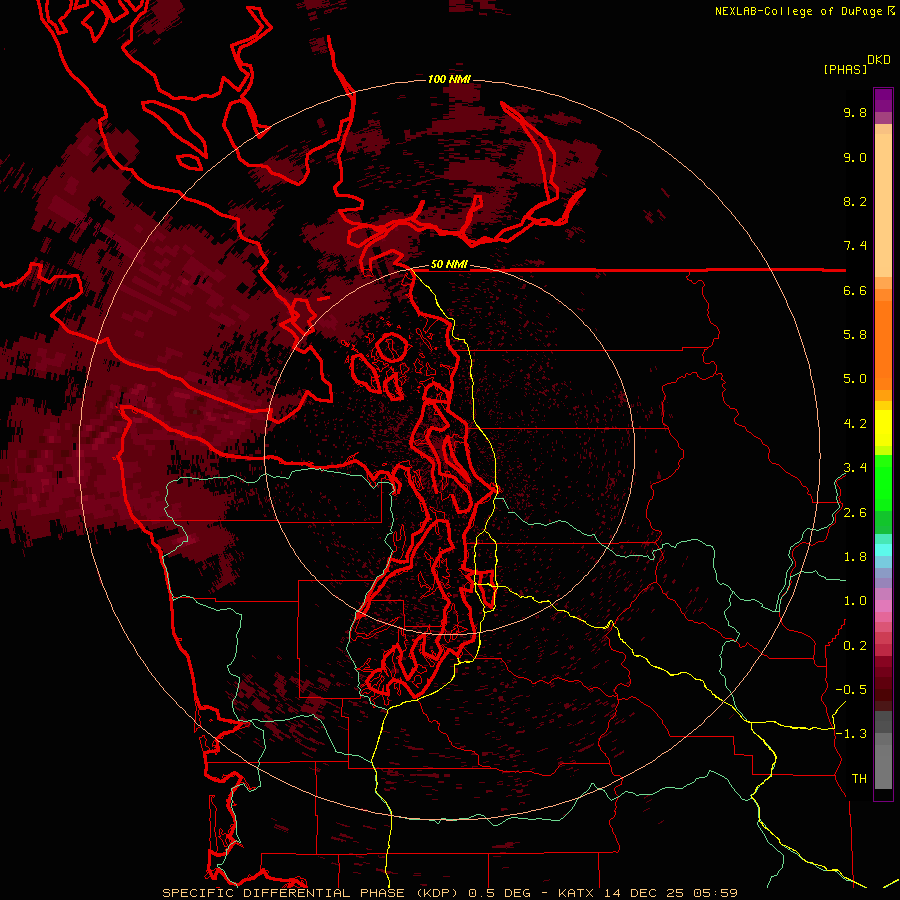Click the 1.8 scale value
The width and height of the screenshot is (900, 900).
pos(855,557)
